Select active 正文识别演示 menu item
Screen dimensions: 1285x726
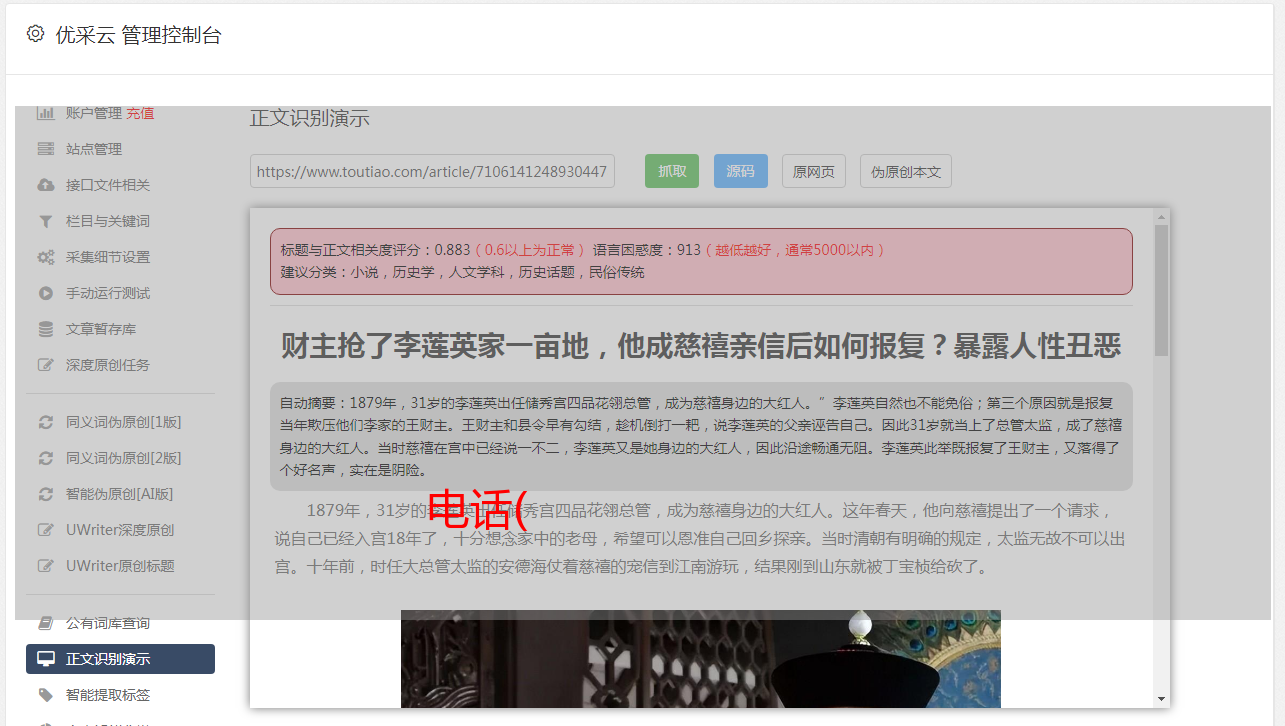coord(120,659)
